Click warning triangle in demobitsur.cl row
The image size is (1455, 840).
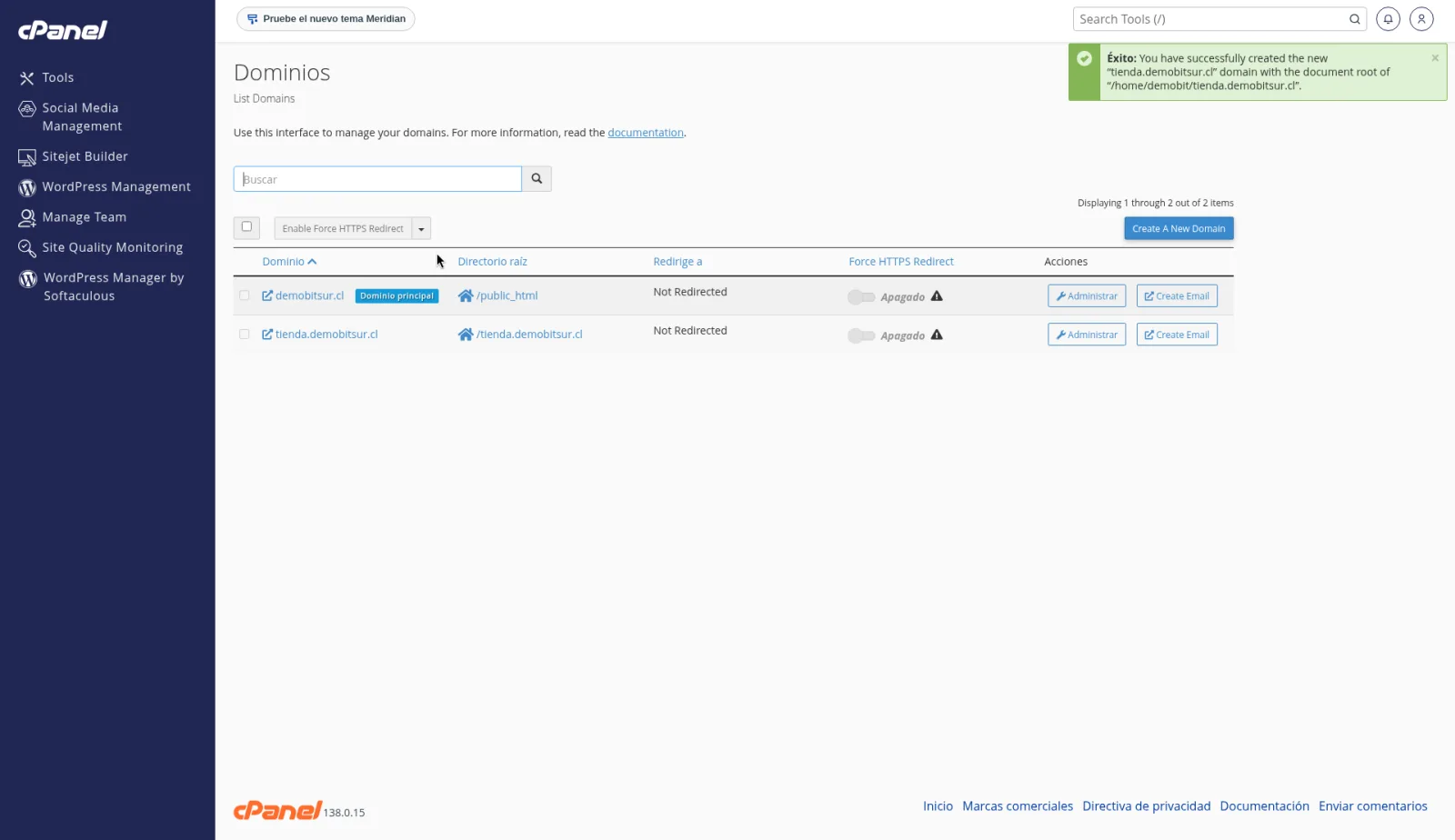937,296
